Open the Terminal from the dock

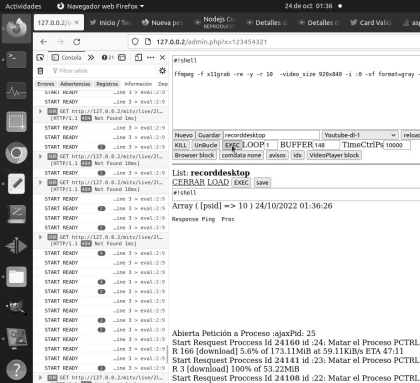(x=16, y=59)
